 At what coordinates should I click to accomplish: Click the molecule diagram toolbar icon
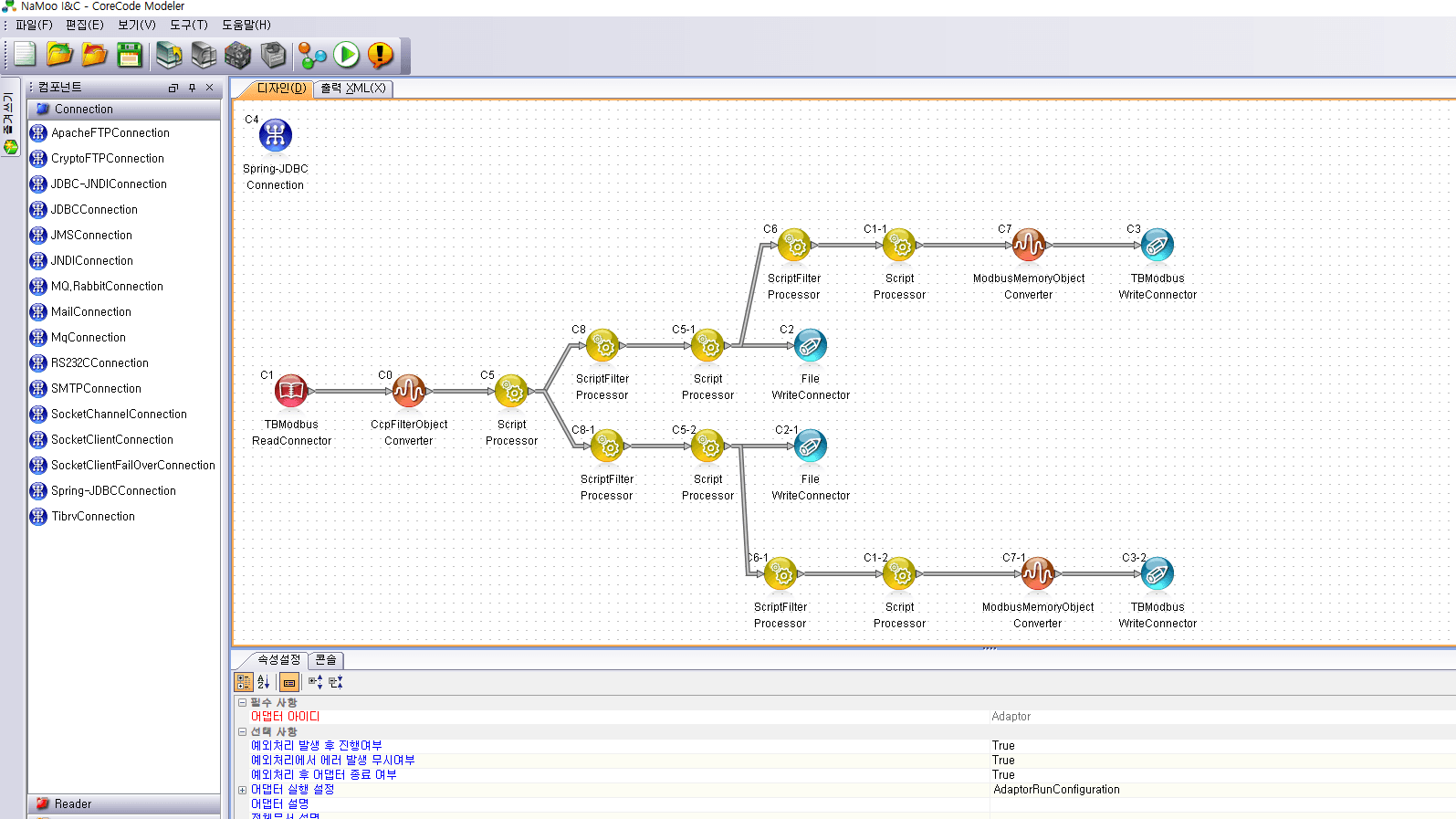(x=312, y=56)
